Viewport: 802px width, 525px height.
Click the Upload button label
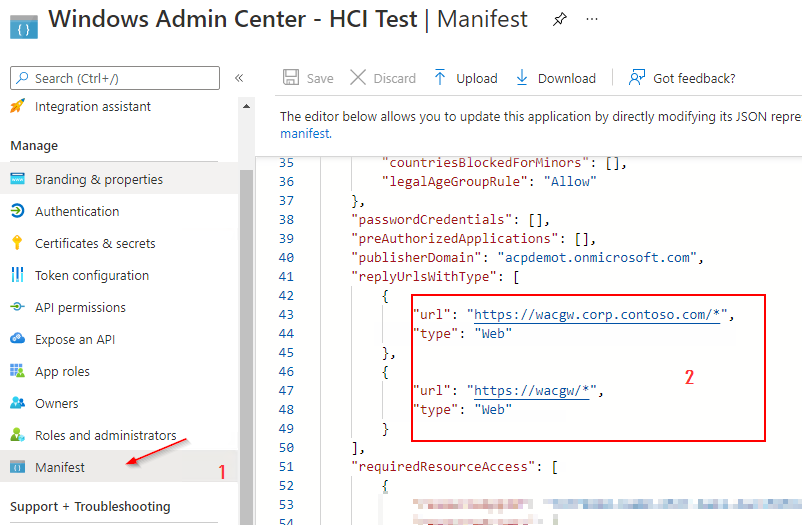tap(477, 78)
